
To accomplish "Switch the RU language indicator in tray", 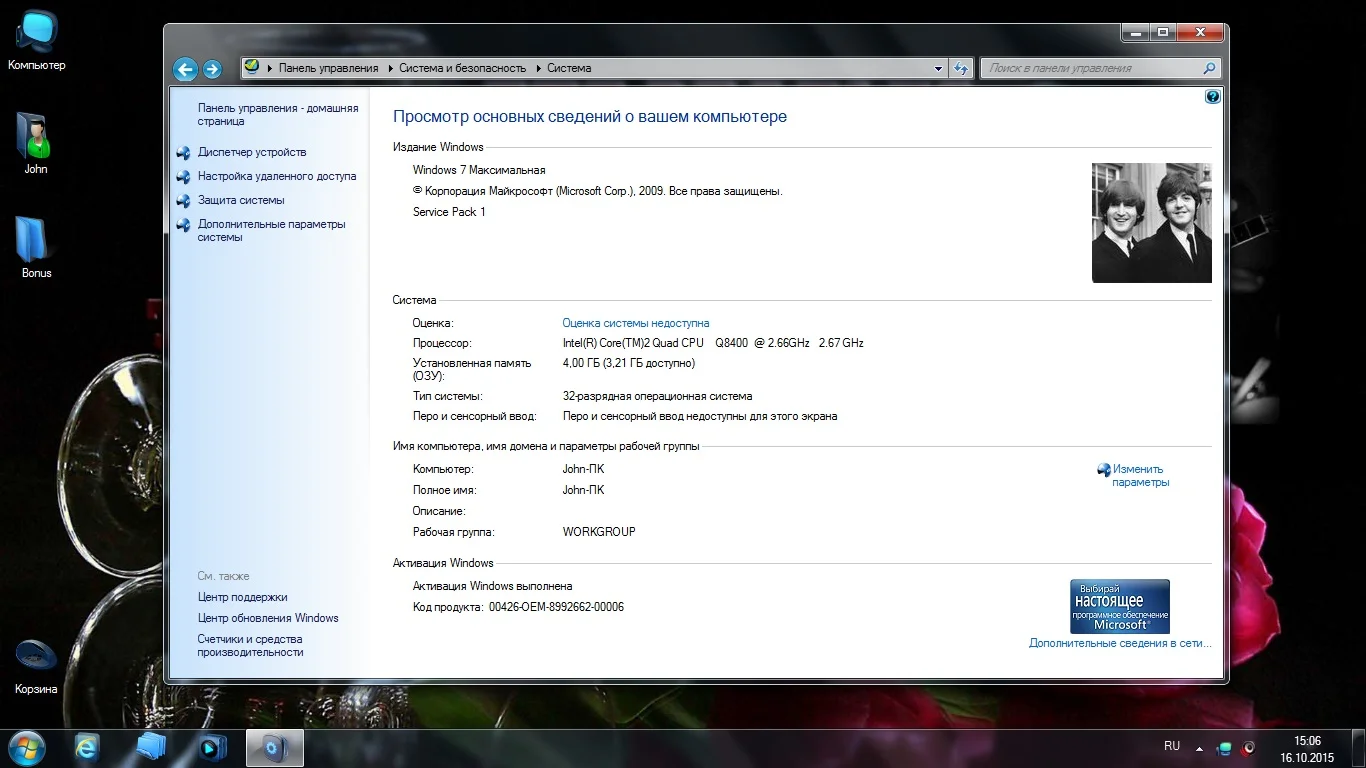I will (1172, 746).
